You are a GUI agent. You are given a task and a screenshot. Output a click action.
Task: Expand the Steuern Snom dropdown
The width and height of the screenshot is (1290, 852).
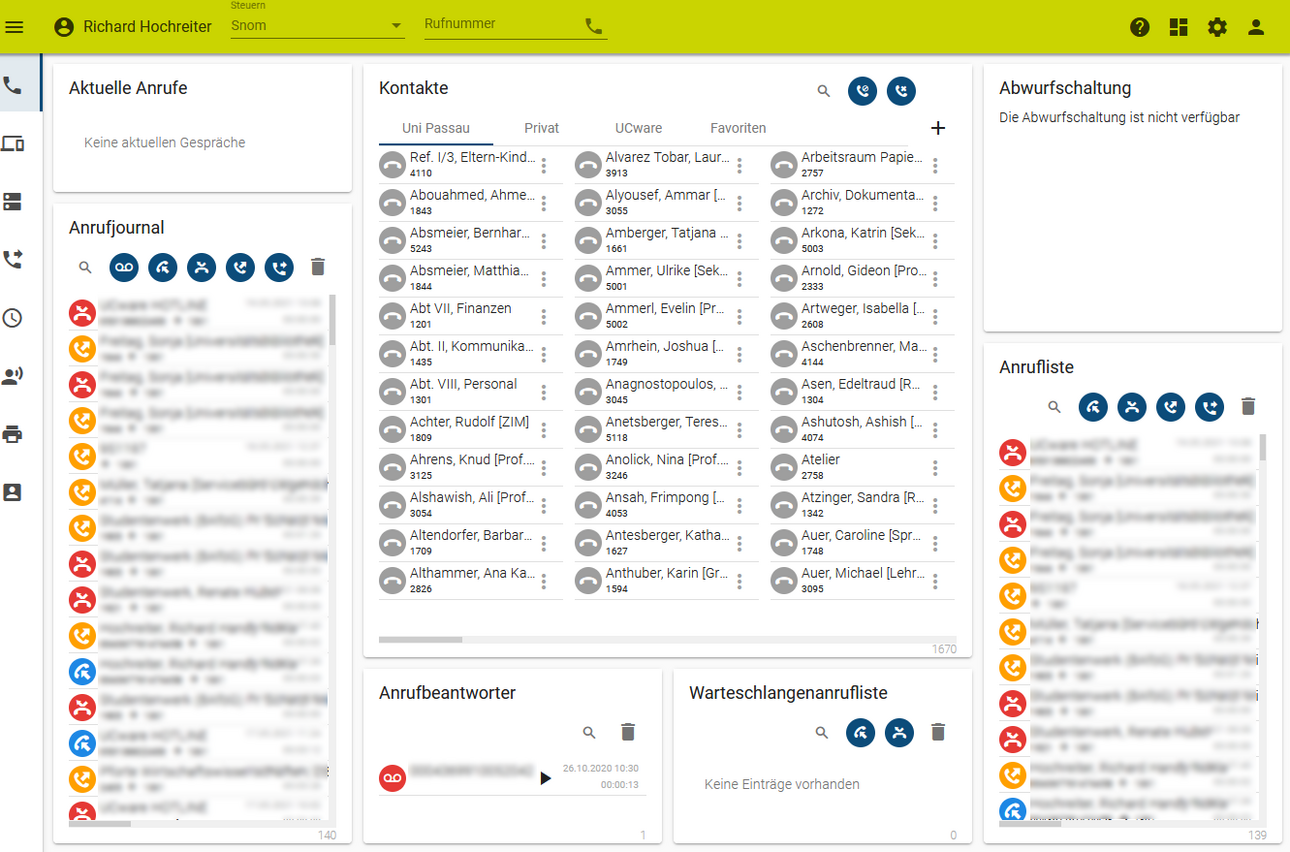pyautogui.click(x=317, y=25)
